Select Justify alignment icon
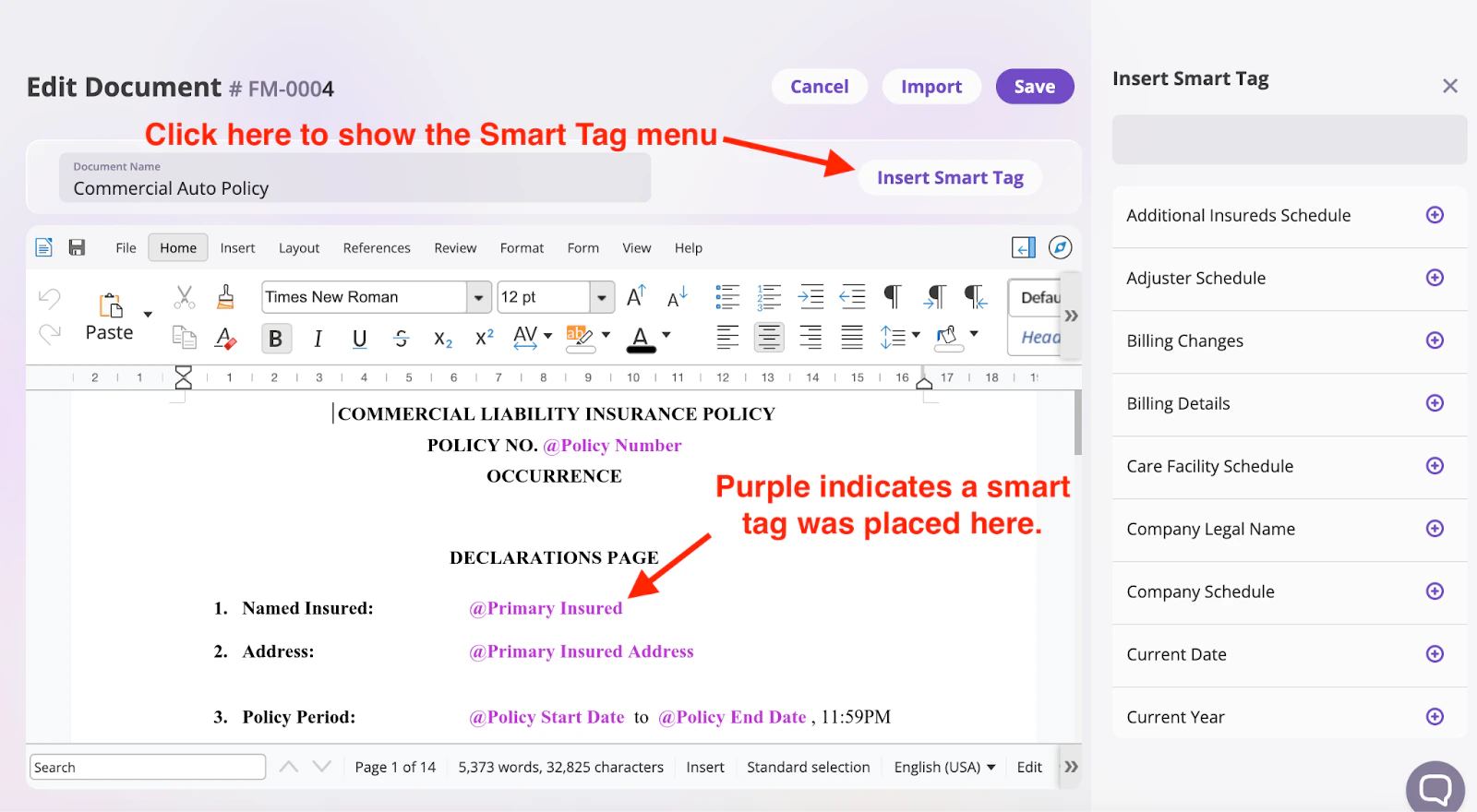This screenshot has width=1477, height=812. [852, 338]
